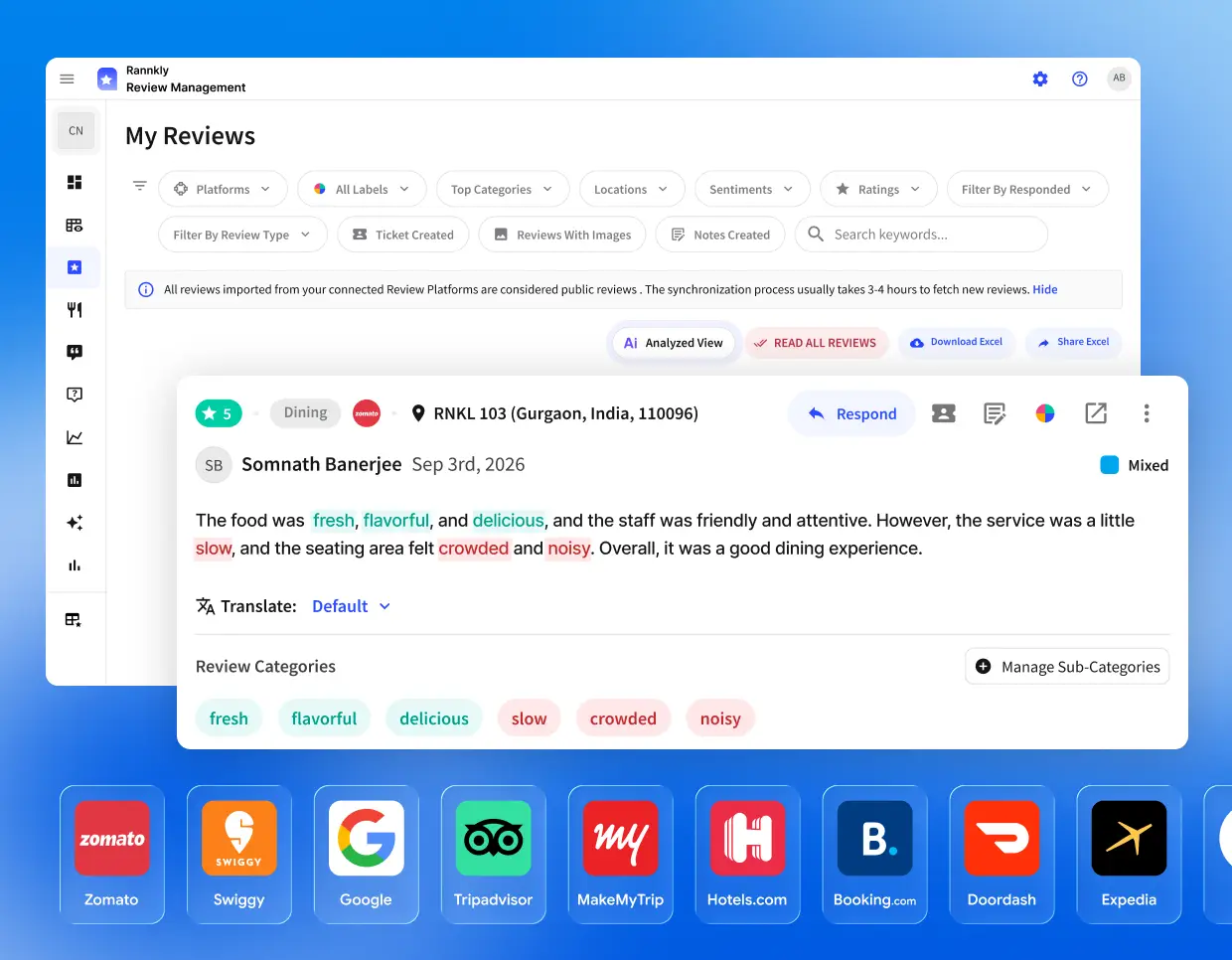The image size is (1232, 960).
Task: Click the Booking.com platform tile
Action: [x=875, y=855]
